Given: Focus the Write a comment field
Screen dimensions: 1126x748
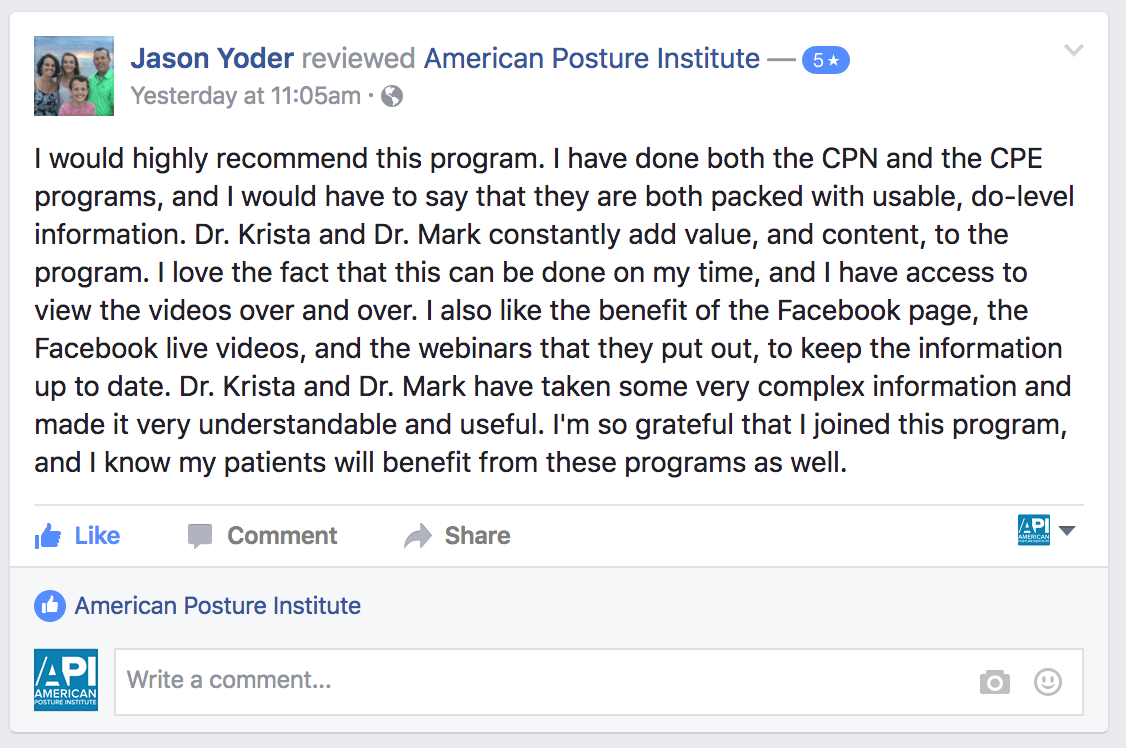Looking at the screenshot, I should click(540, 682).
